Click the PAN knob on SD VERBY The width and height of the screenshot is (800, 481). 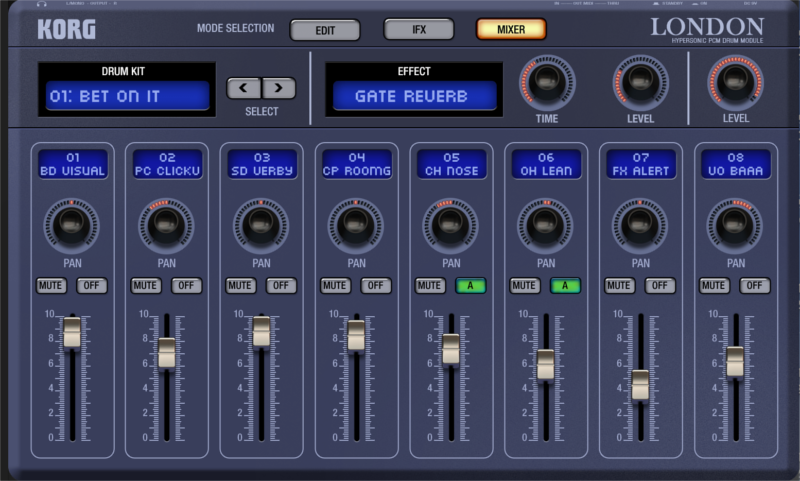[x=261, y=225]
